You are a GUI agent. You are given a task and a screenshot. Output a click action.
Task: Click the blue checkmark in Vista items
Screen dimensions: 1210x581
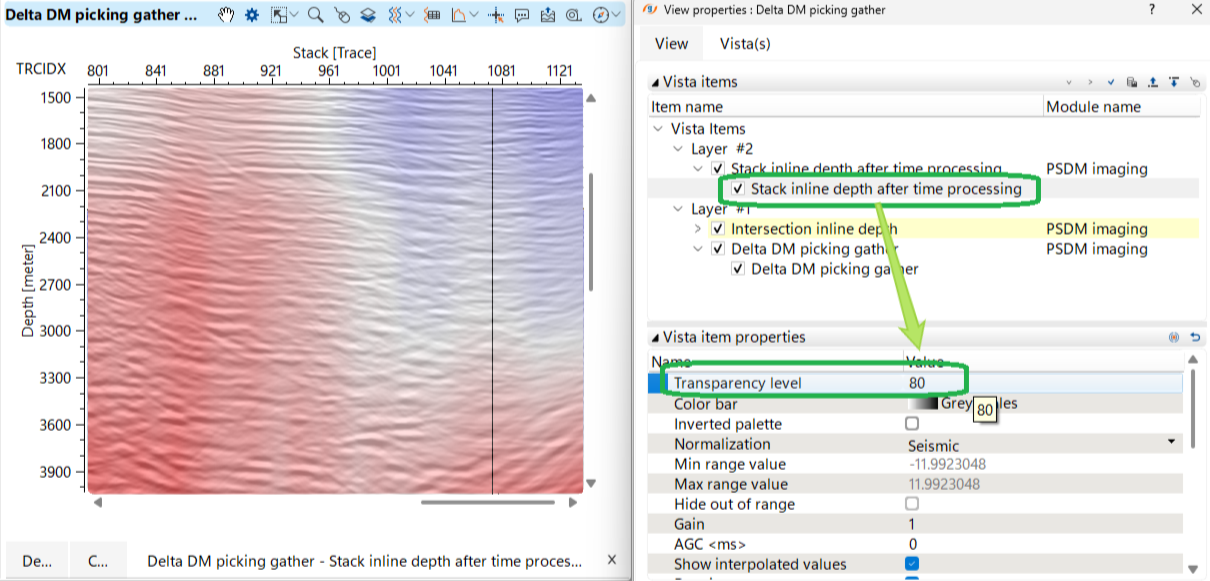[x=1110, y=82]
